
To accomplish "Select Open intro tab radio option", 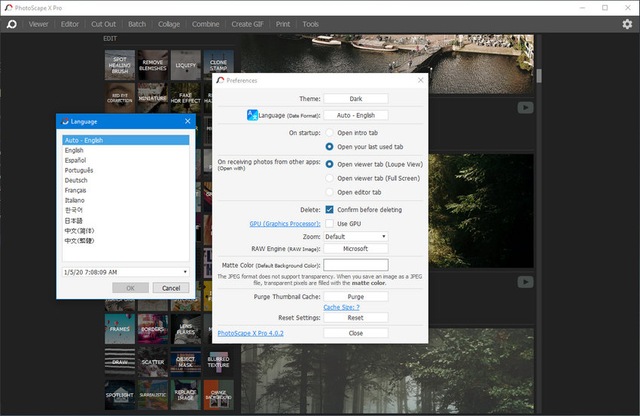I will [x=329, y=132].
